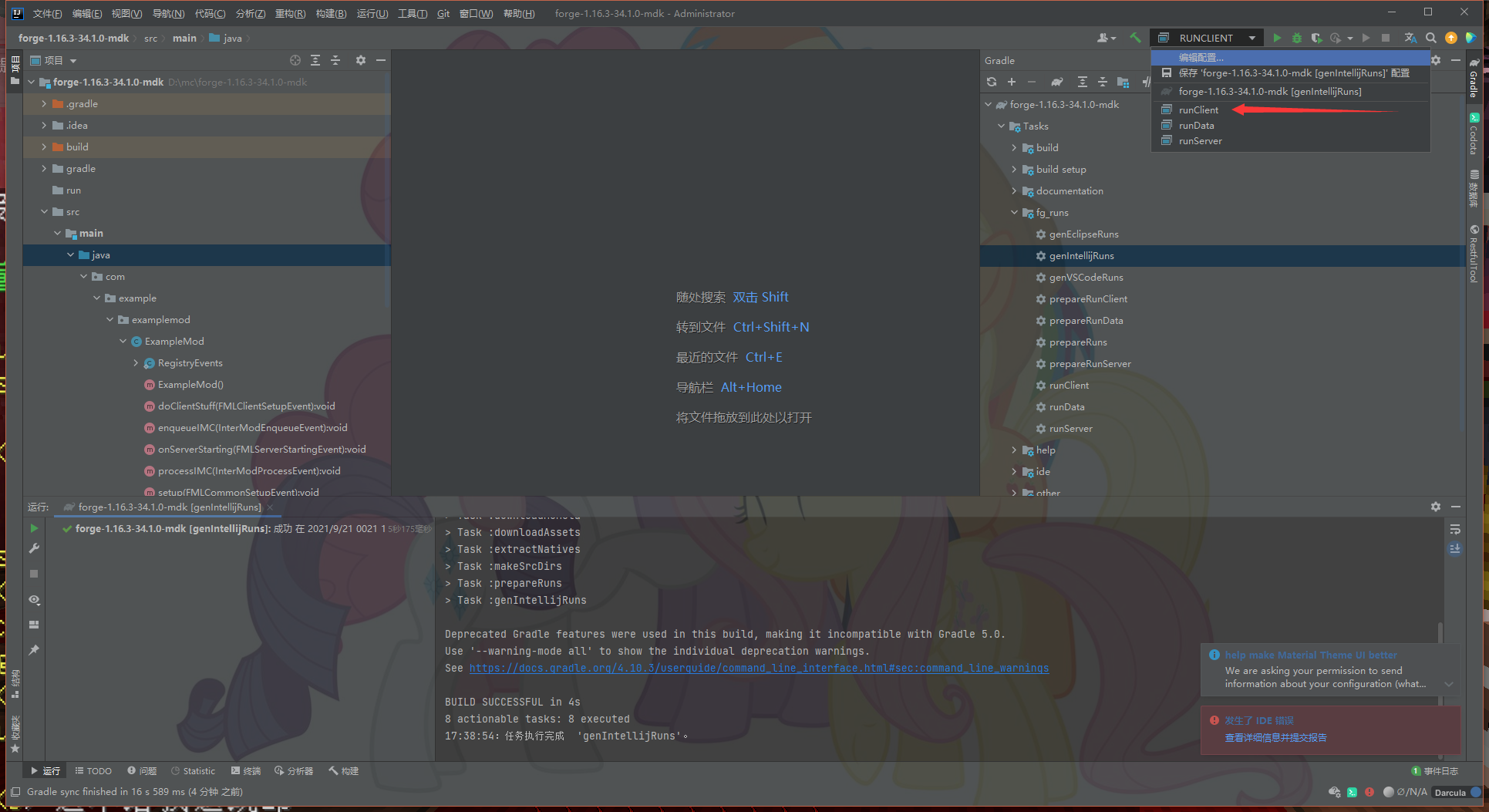Switch to the 终端 terminal tab
This screenshot has width=1489, height=812.
pos(246,771)
